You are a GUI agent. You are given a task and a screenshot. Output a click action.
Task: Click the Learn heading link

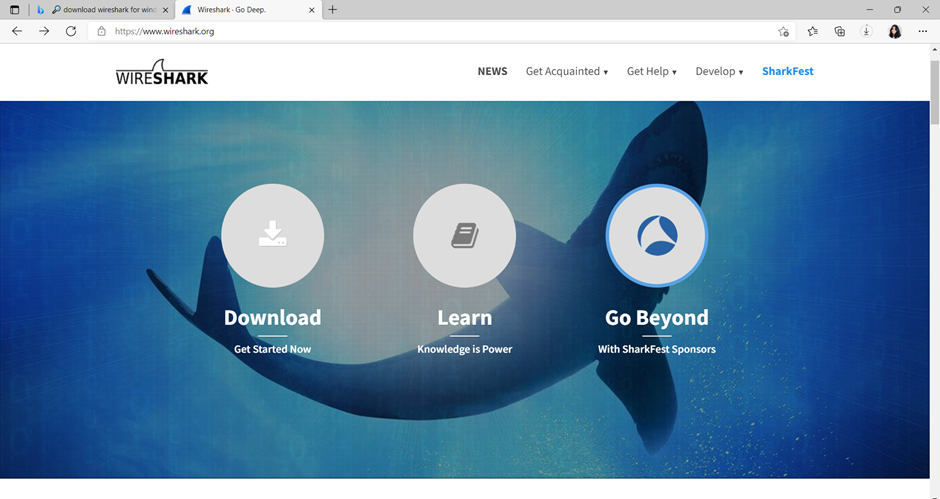465,317
